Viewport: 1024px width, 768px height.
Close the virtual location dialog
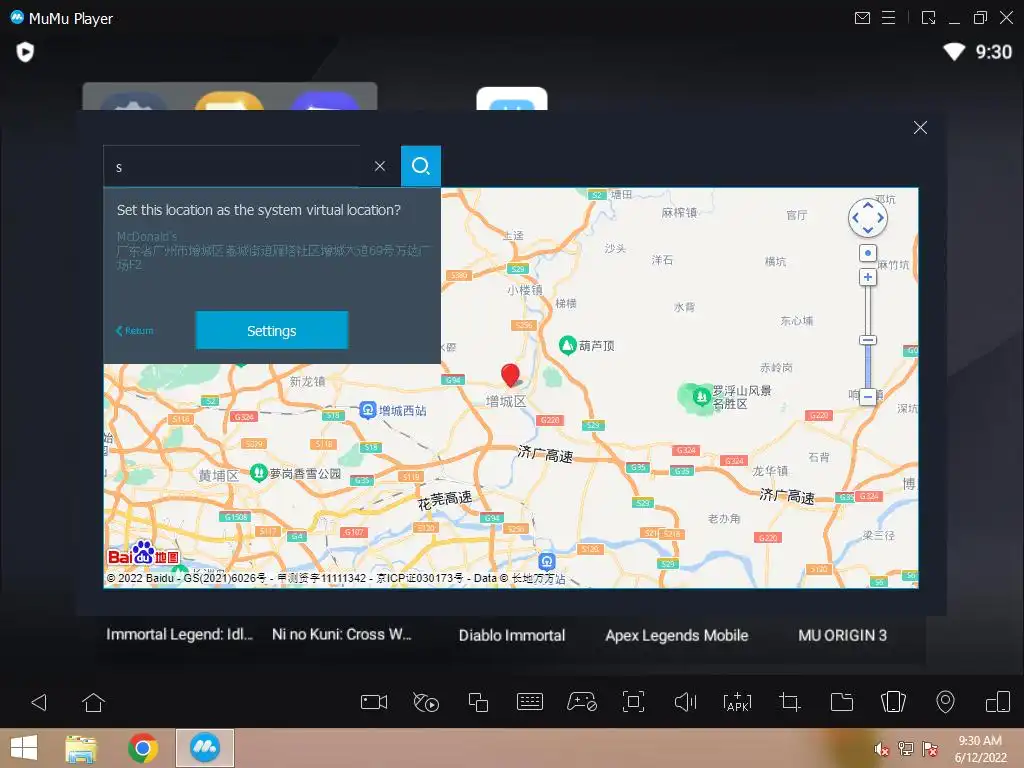click(920, 127)
